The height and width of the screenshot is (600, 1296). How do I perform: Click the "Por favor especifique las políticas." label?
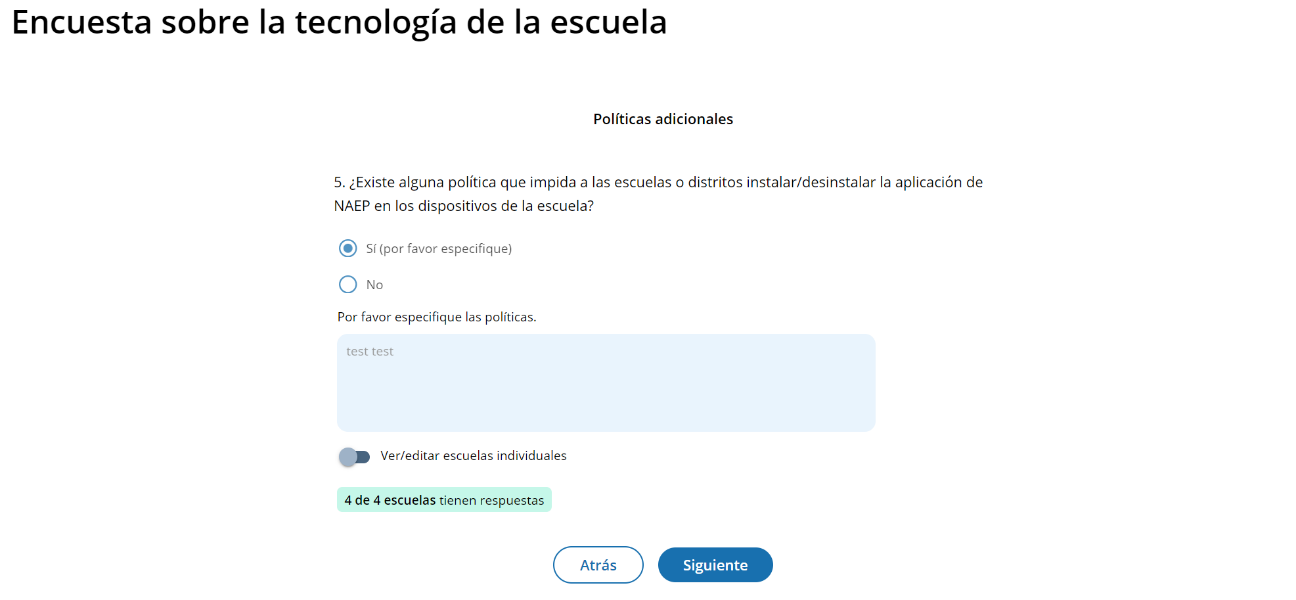437,317
